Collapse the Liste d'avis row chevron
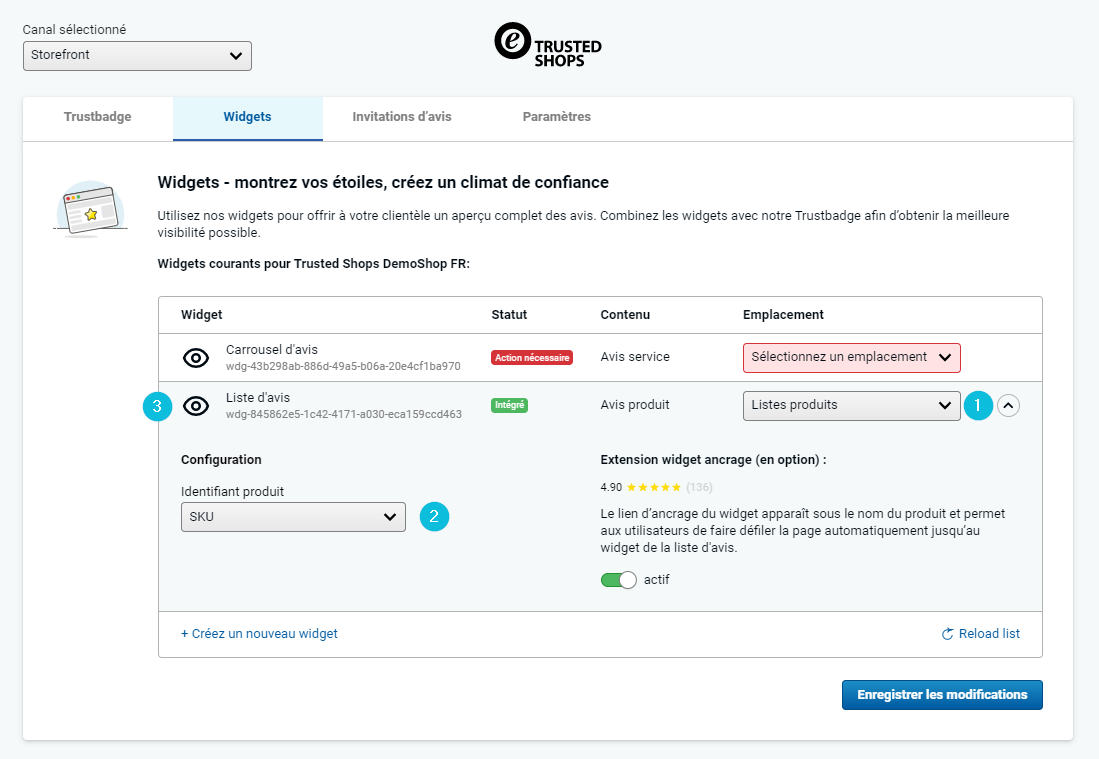 coord(1008,405)
